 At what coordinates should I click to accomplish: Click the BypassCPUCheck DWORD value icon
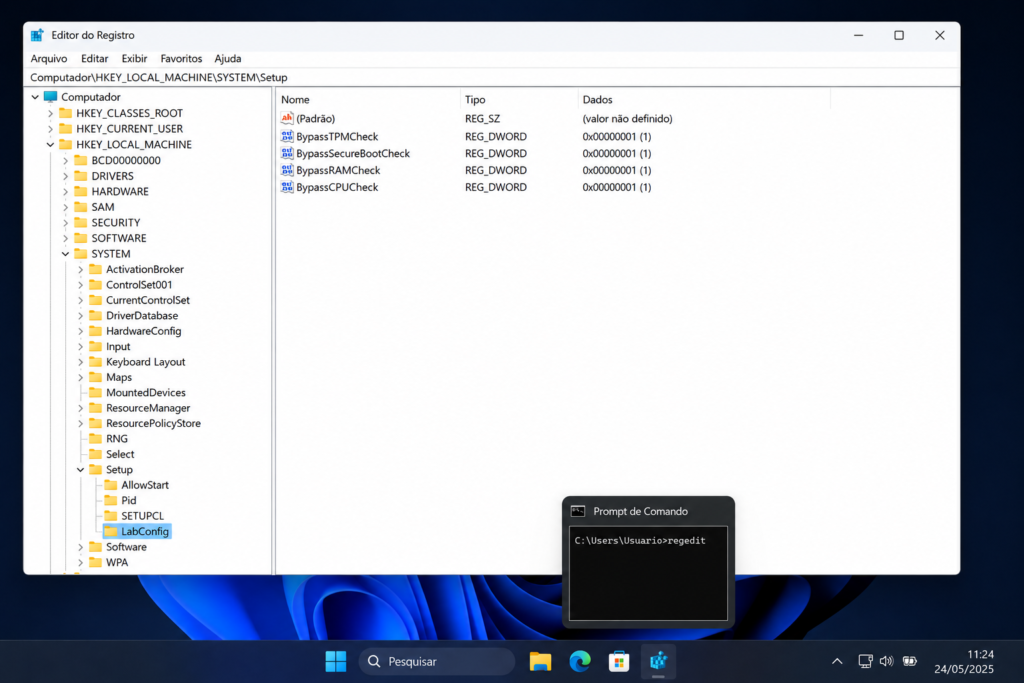pyautogui.click(x=287, y=187)
